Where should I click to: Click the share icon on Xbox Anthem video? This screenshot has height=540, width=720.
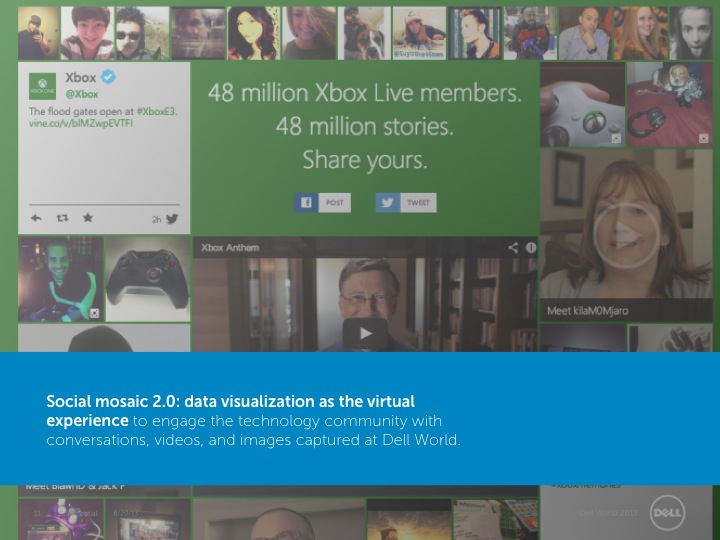[x=513, y=248]
